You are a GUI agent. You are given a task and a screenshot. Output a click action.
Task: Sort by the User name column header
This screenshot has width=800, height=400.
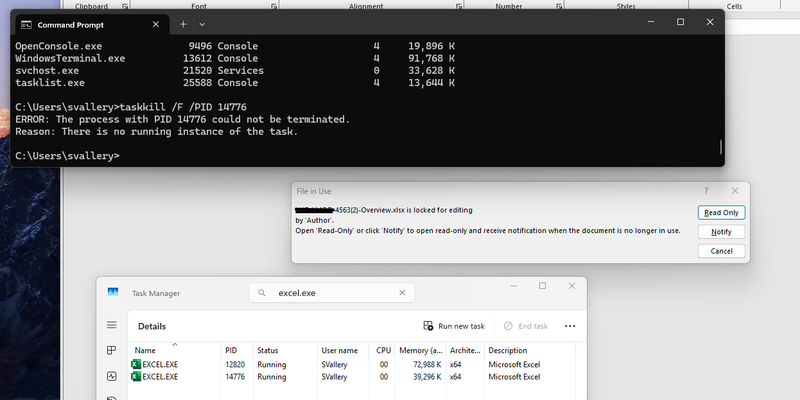(x=342, y=351)
